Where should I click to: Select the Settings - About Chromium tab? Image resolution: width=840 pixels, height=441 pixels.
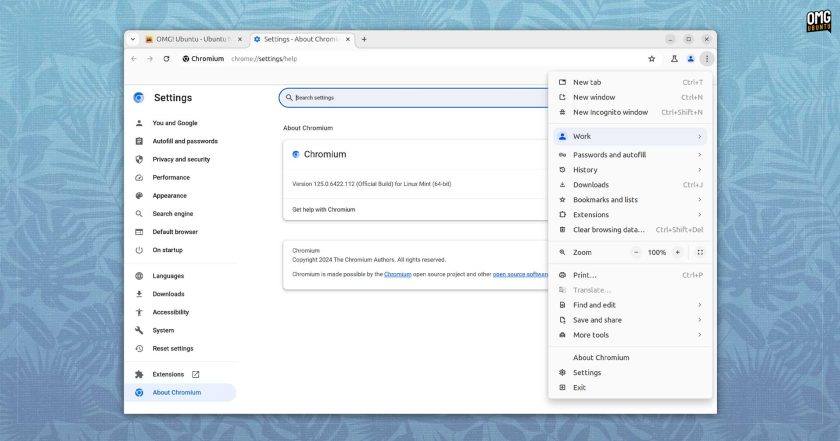point(302,39)
